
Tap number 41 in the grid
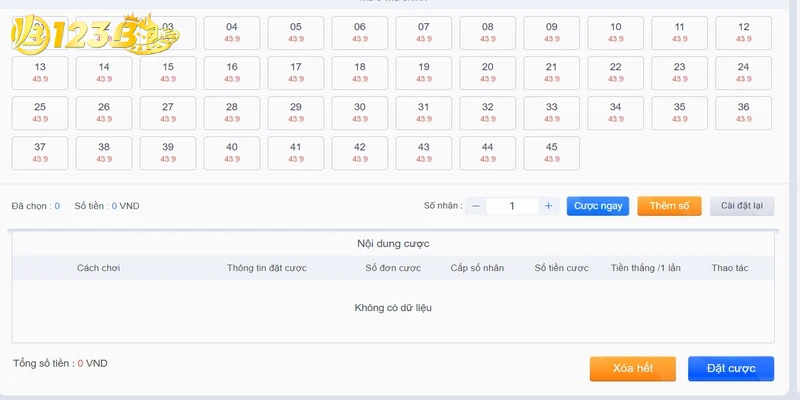(296, 153)
